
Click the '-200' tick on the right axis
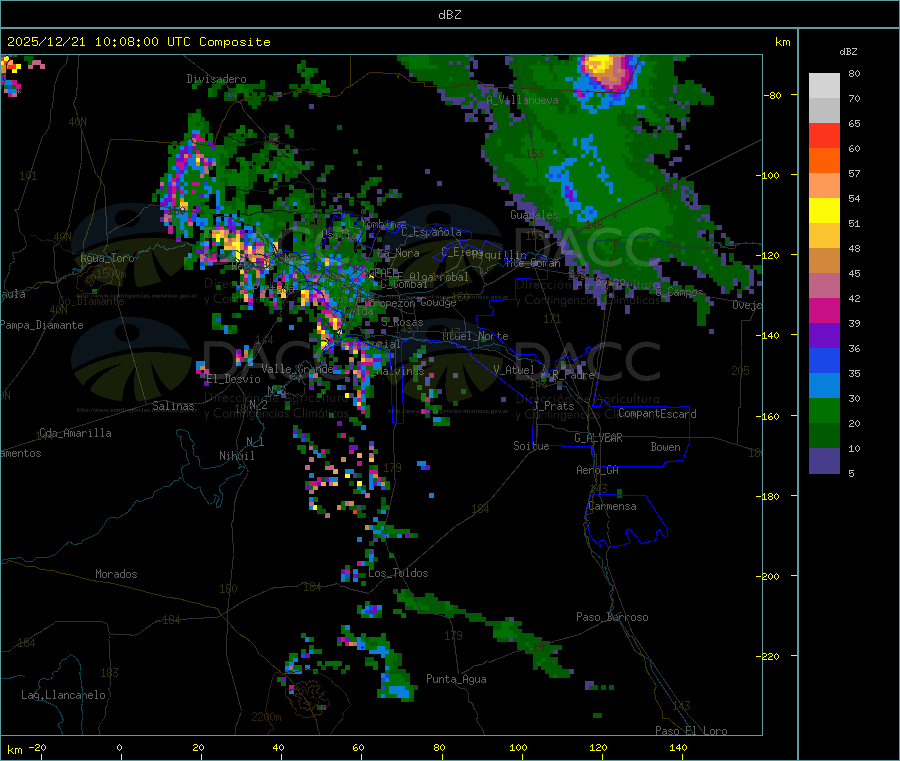coord(769,576)
